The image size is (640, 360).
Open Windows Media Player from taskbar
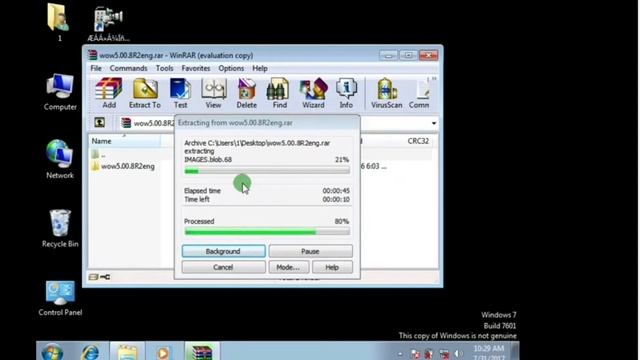click(x=163, y=353)
